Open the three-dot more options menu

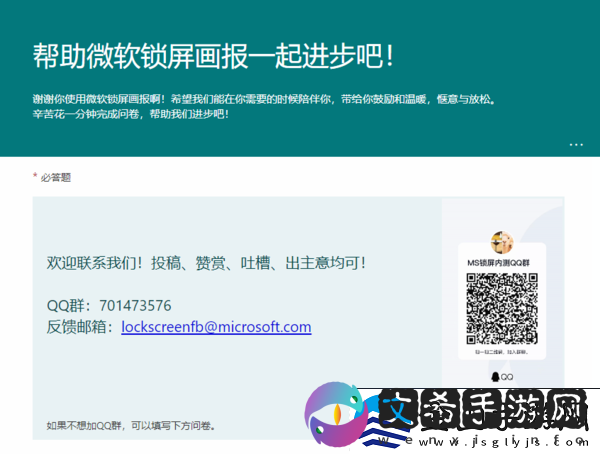click(576, 145)
